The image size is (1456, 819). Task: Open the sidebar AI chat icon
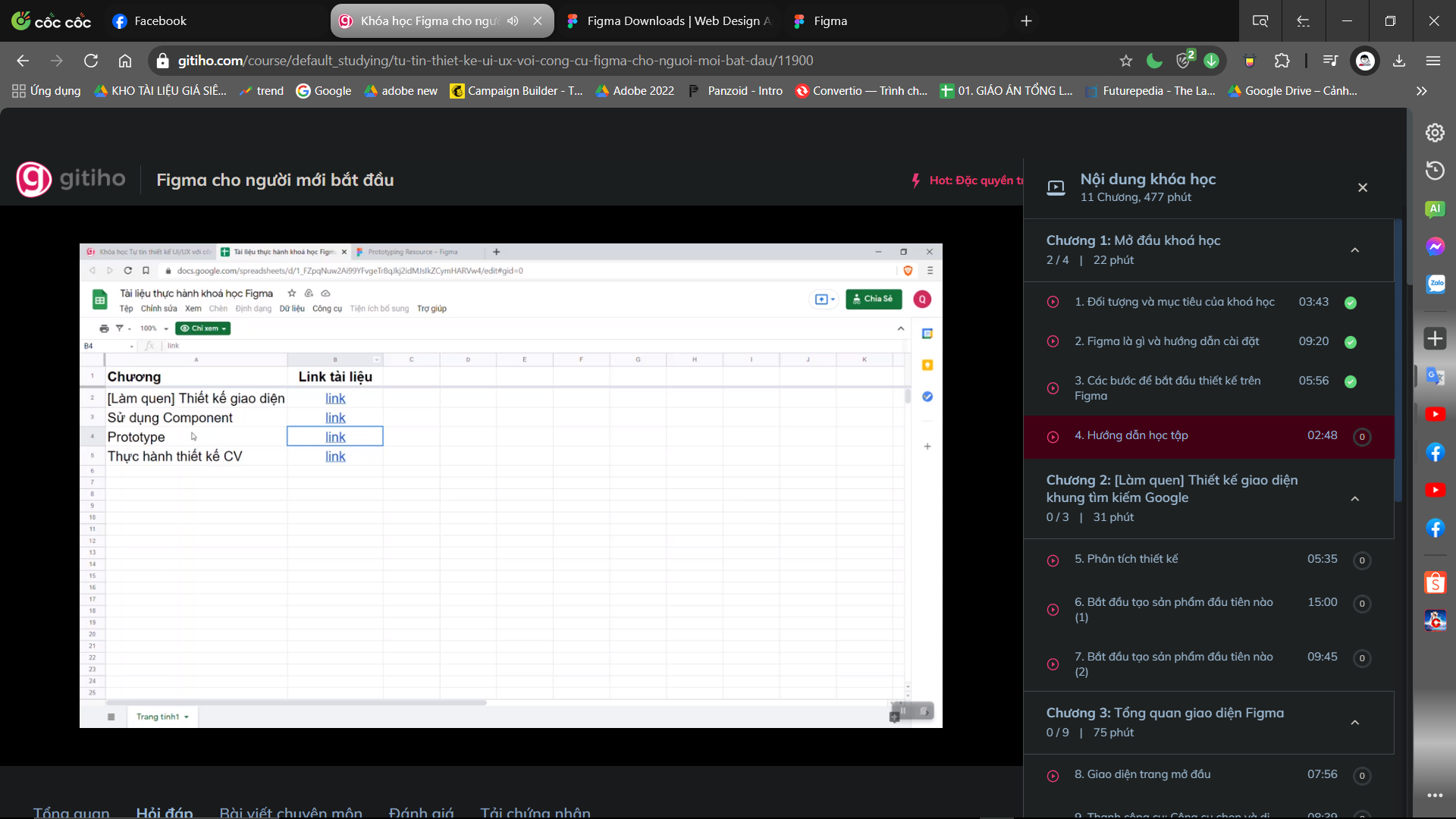pyautogui.click(x=1435, y=209)
